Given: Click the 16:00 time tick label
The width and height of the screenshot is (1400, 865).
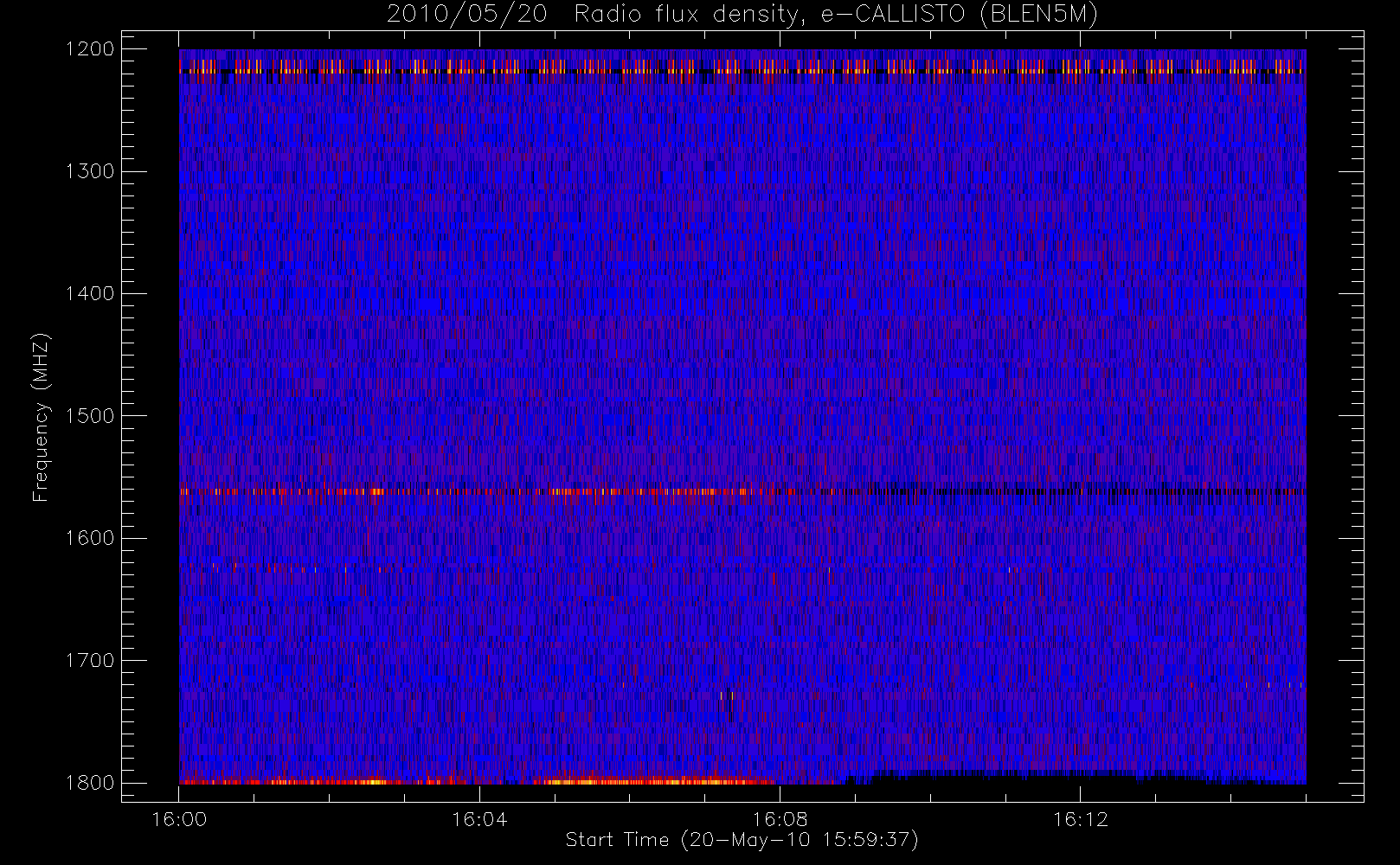Looking at the screenshot, I should 179,819.
